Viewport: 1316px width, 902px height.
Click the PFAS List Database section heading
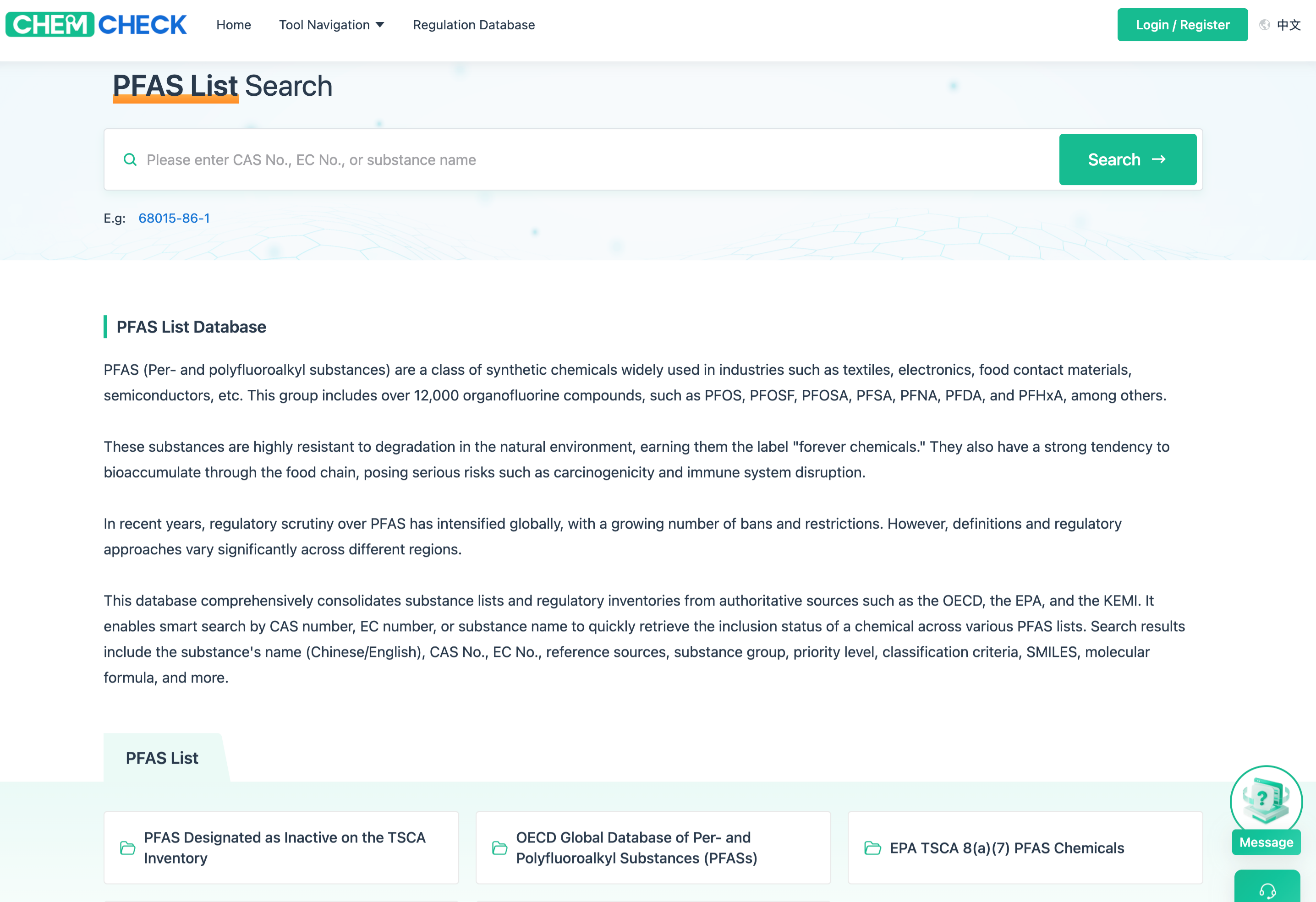tap(191, 327)
